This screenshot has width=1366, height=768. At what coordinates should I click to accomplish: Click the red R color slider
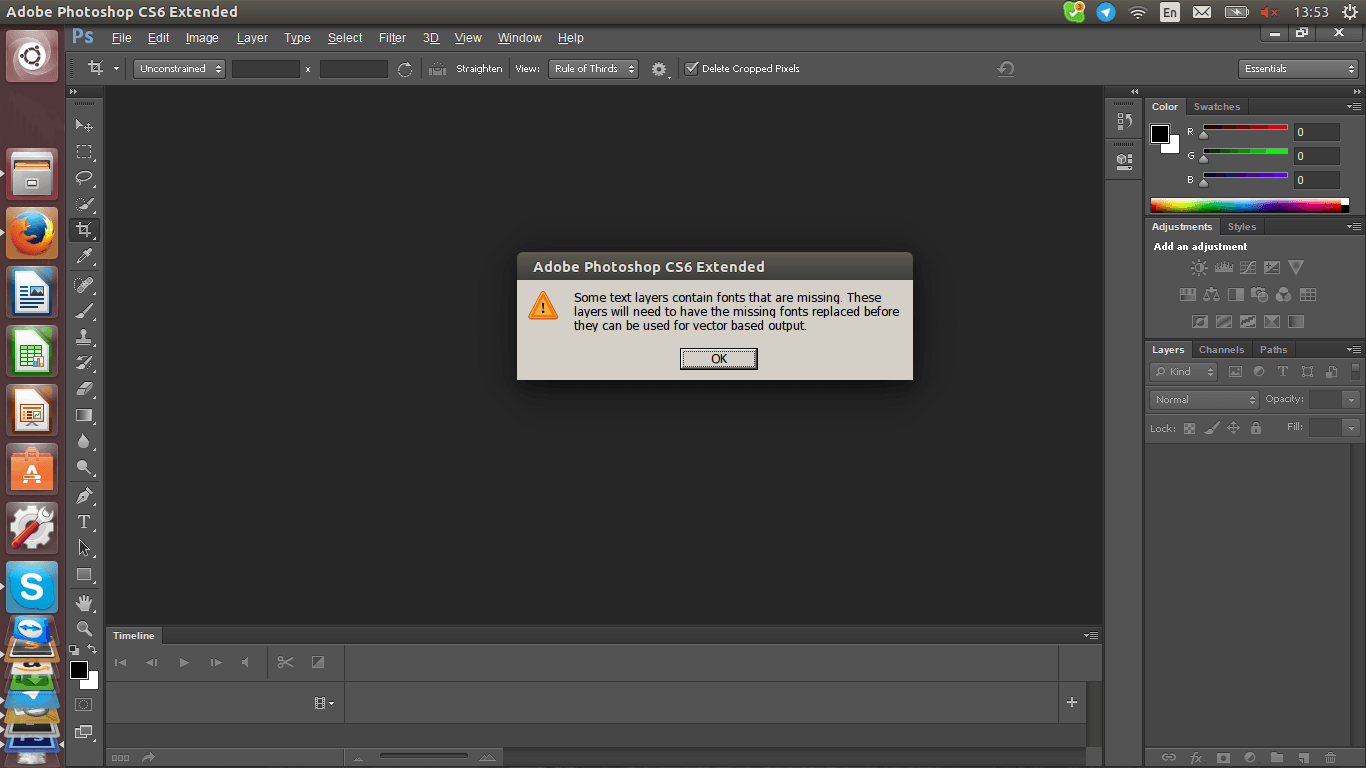pyautogui.click(x=1245, y=128)
